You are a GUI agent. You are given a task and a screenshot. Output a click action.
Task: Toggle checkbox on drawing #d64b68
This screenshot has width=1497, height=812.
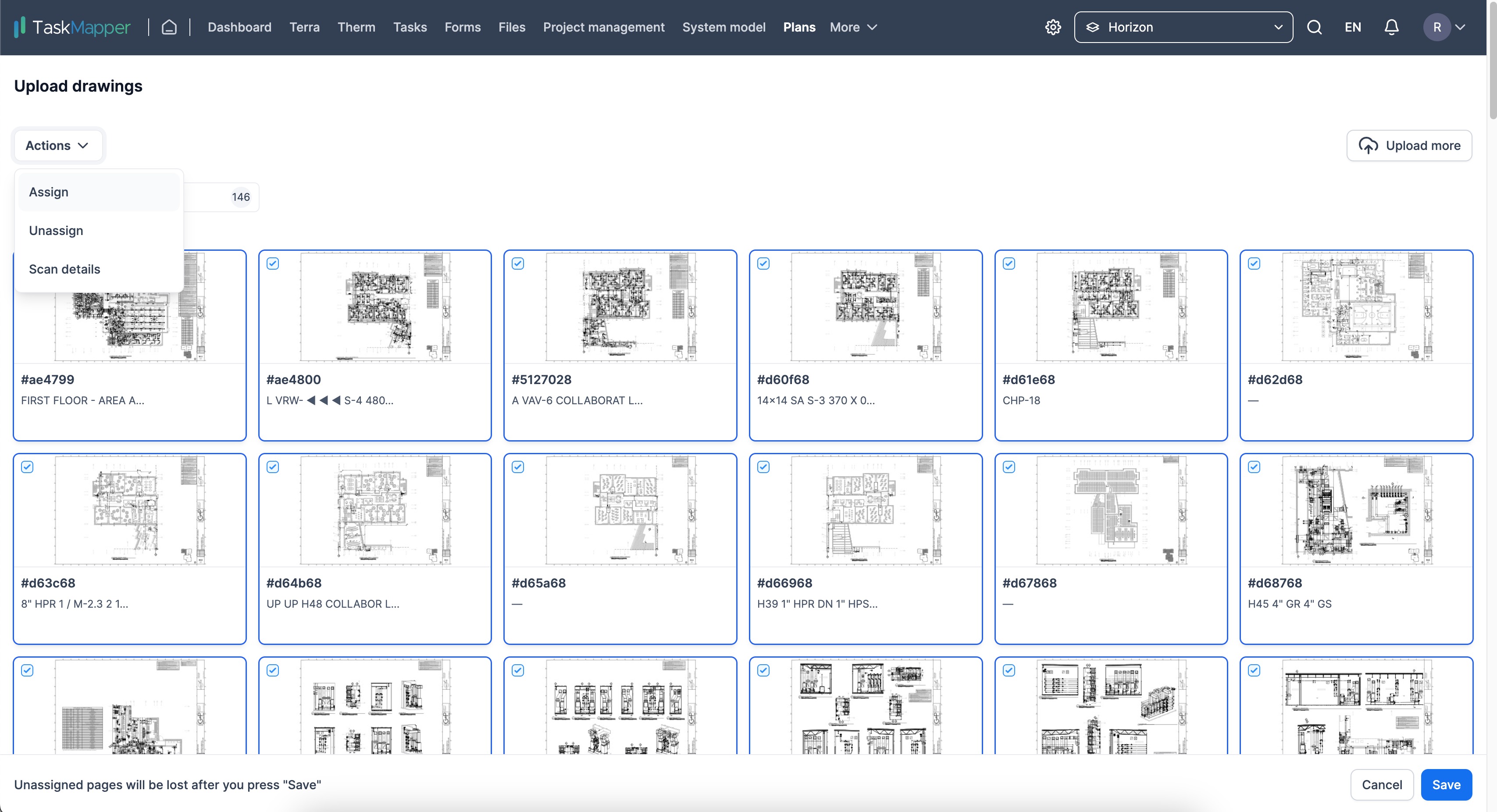tap(273, 467)
